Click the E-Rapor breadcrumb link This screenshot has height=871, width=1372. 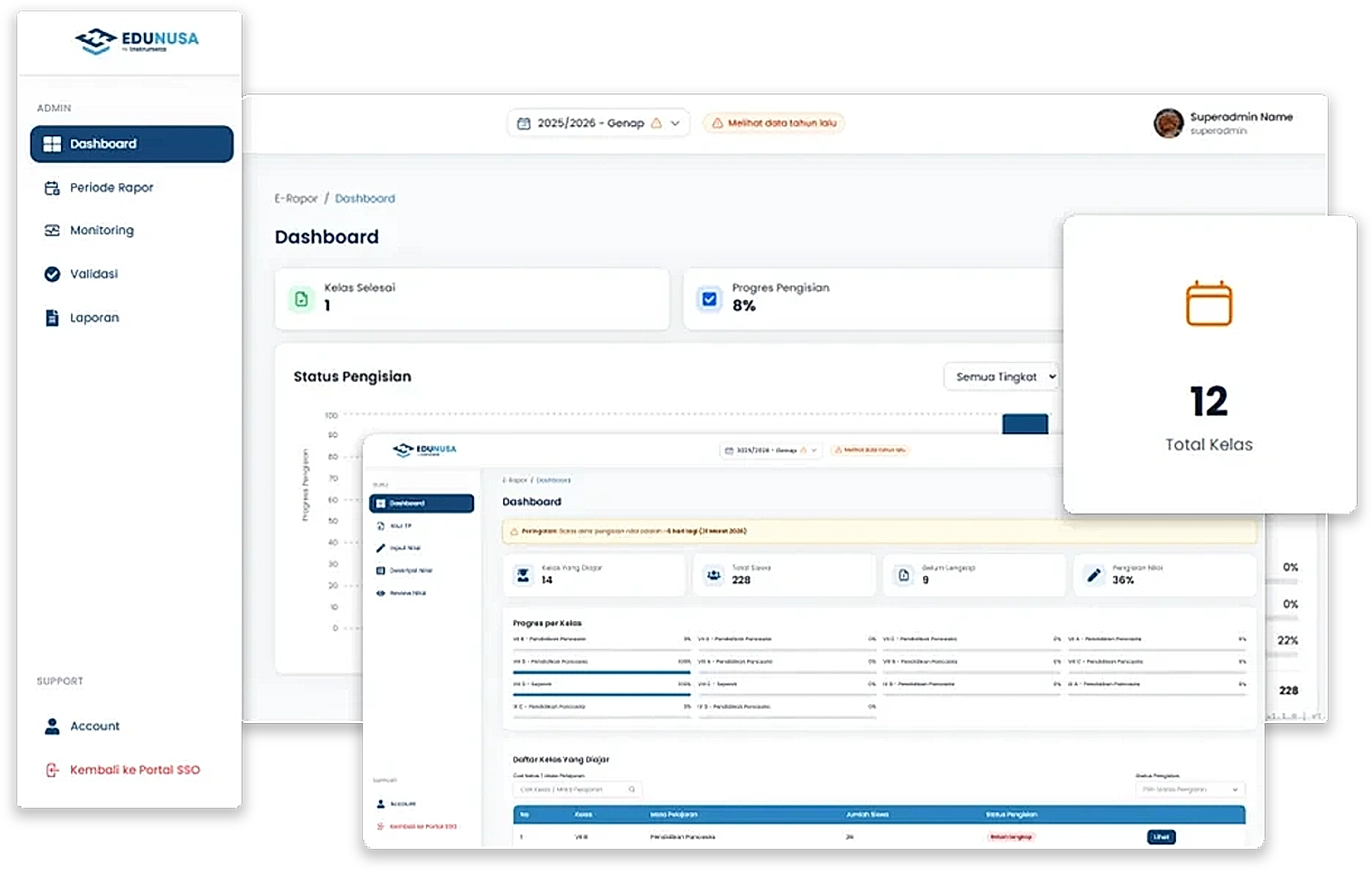(x=296, y=198)
